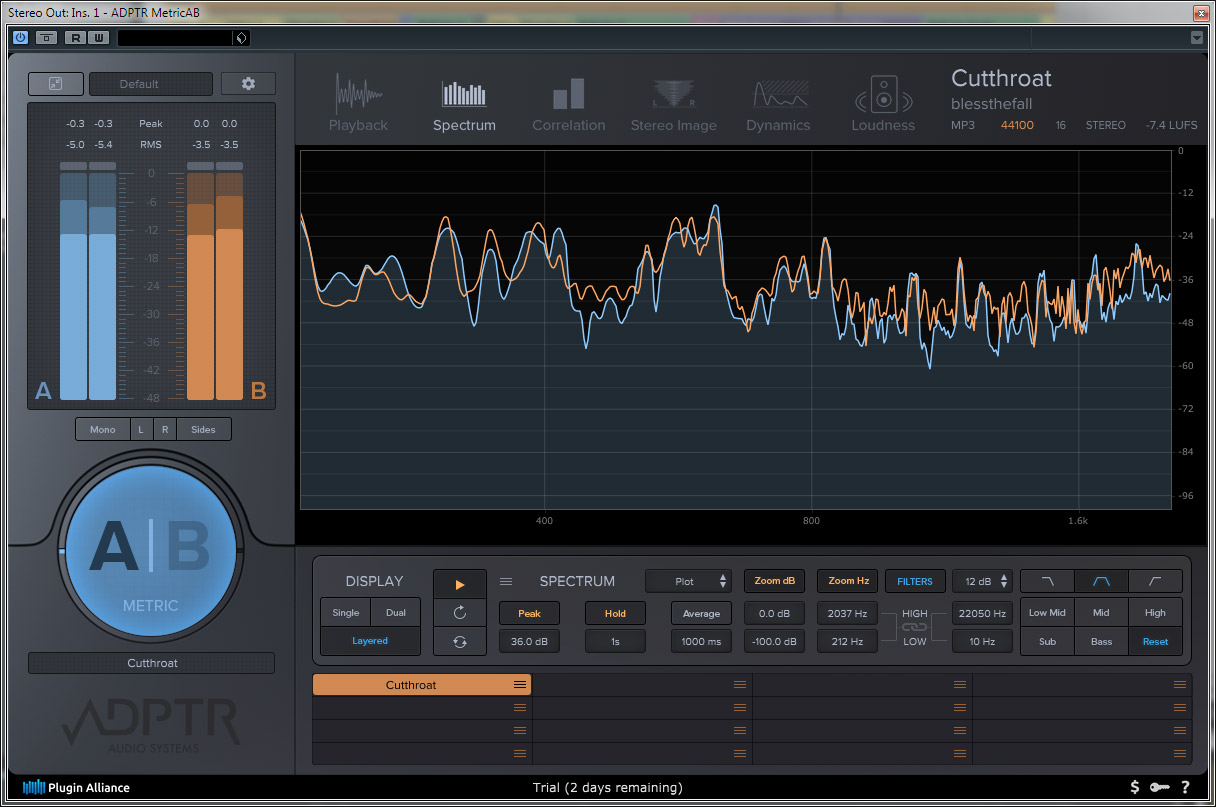Click the Bass band preset
This screenshot has width=1216, height=807.
tap(1101, 642)
